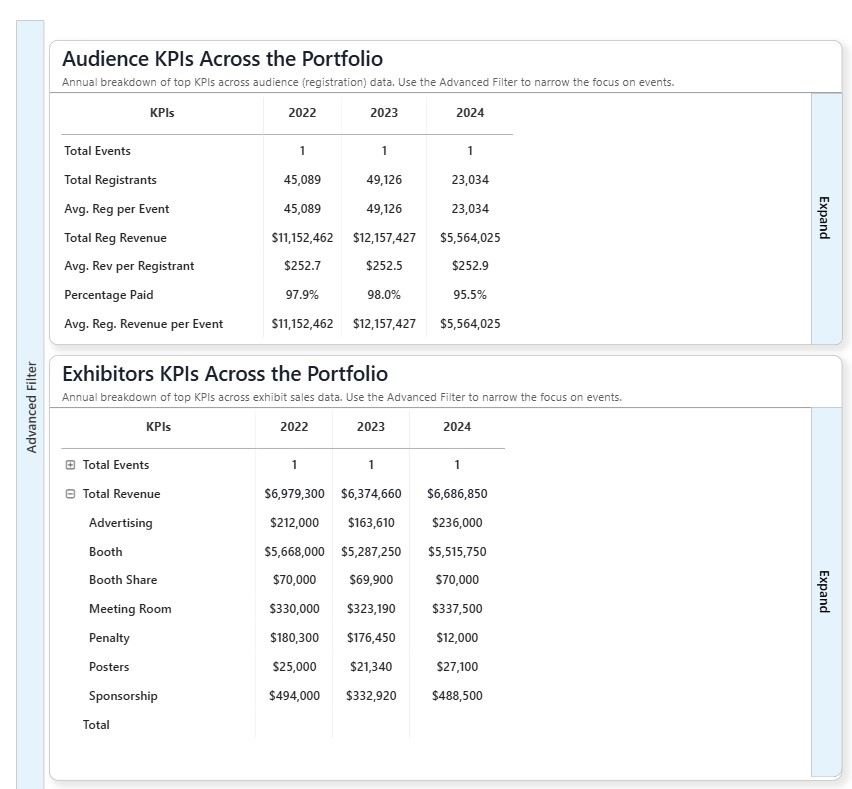Select the Booth revenue row label
Viewport: 852px width, 789px height.
point(106,552)
